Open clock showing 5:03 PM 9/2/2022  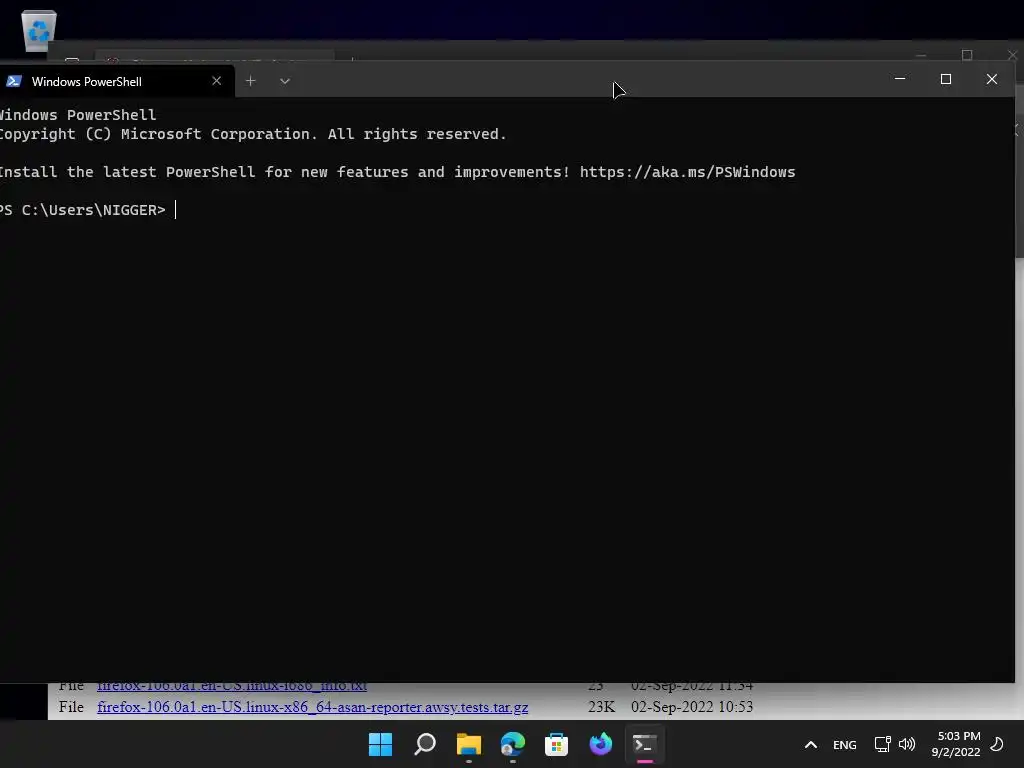[956, 744]
